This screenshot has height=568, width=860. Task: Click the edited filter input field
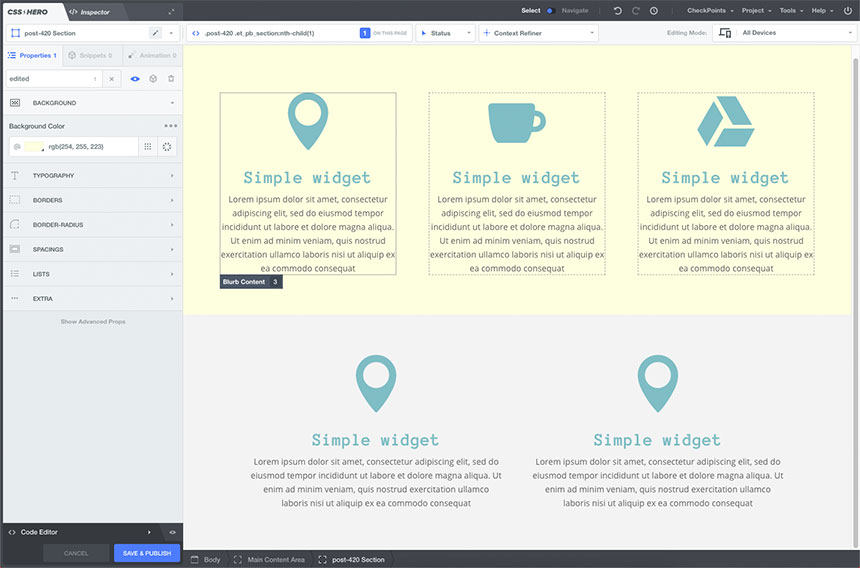(x=52, y=79)
